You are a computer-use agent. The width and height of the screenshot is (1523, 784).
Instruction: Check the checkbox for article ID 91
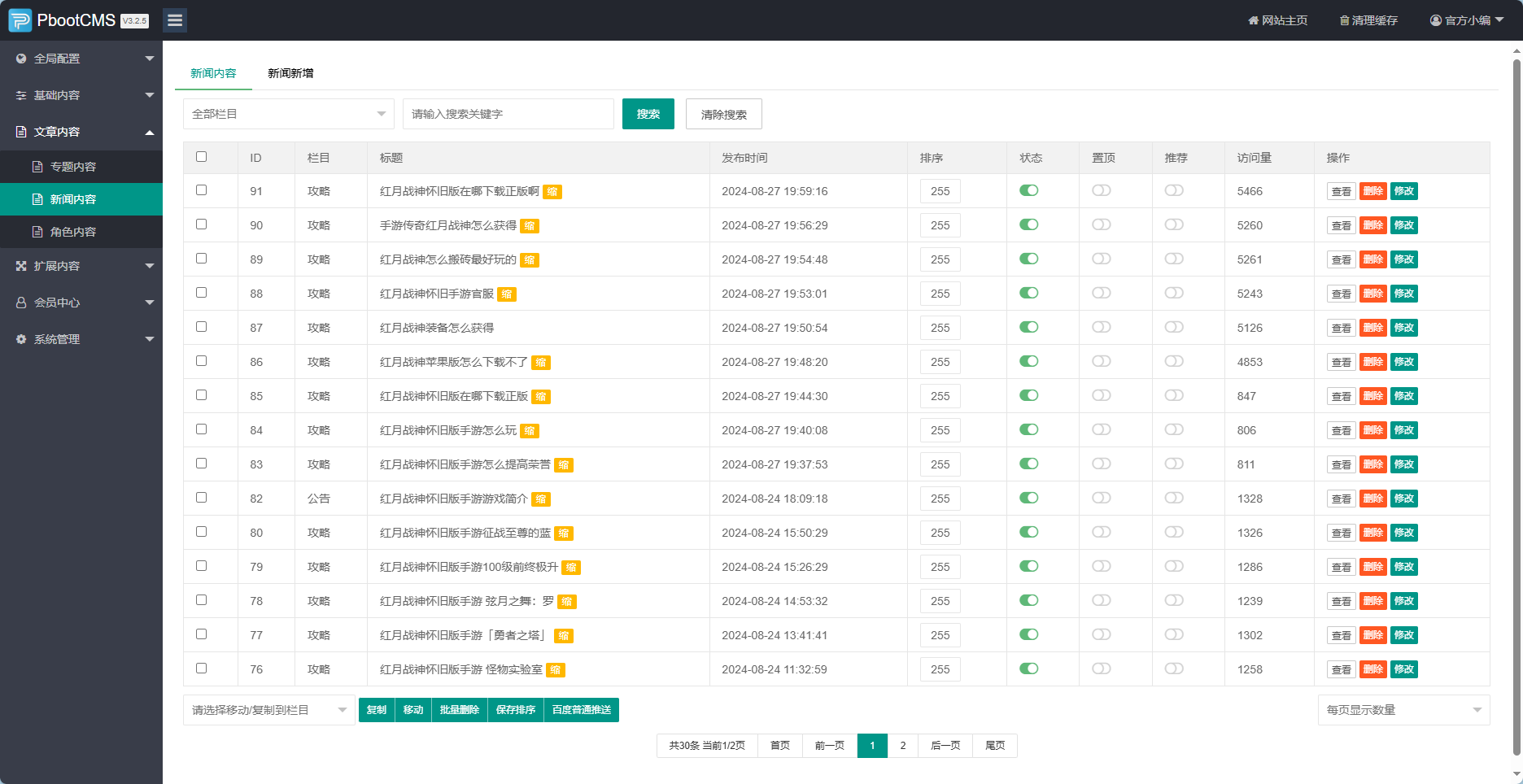202,190
